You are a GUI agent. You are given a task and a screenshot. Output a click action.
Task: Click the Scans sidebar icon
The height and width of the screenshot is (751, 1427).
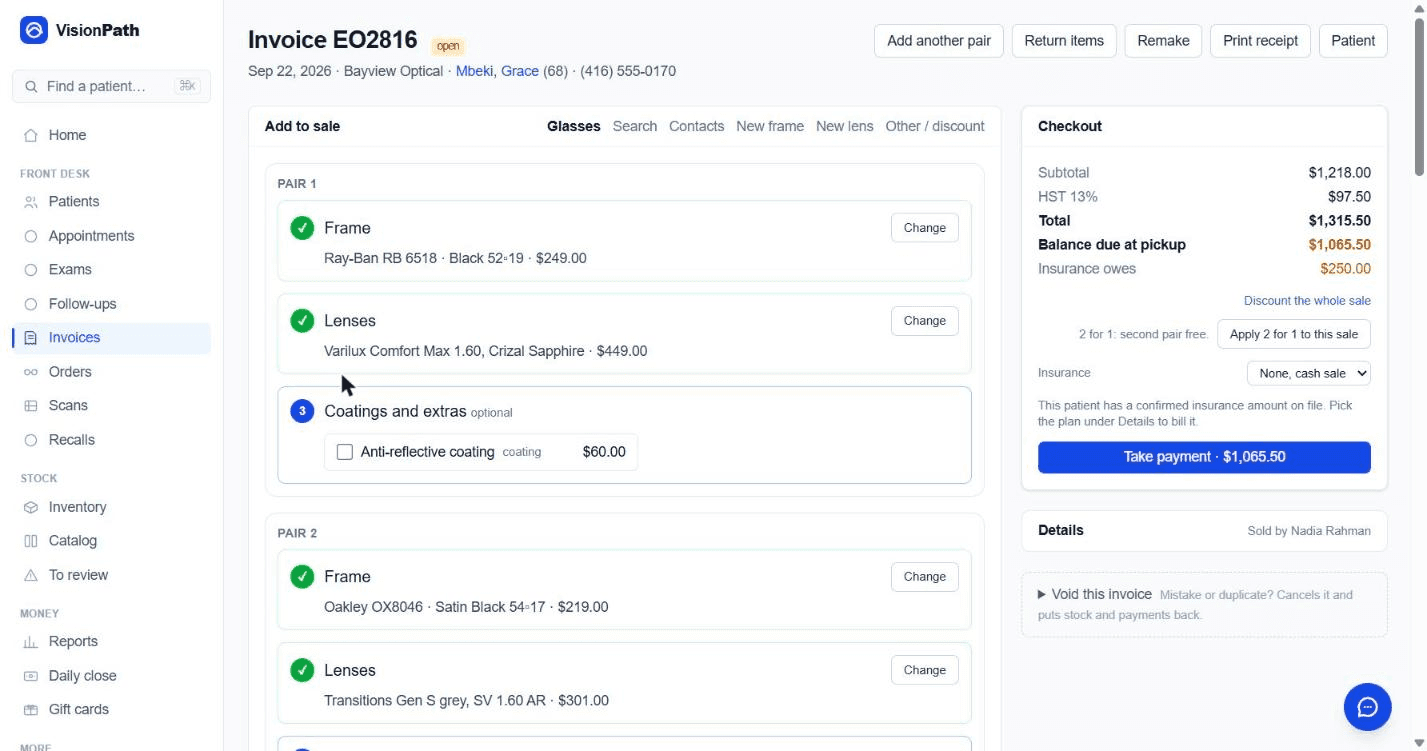click(x=31, y=406)
